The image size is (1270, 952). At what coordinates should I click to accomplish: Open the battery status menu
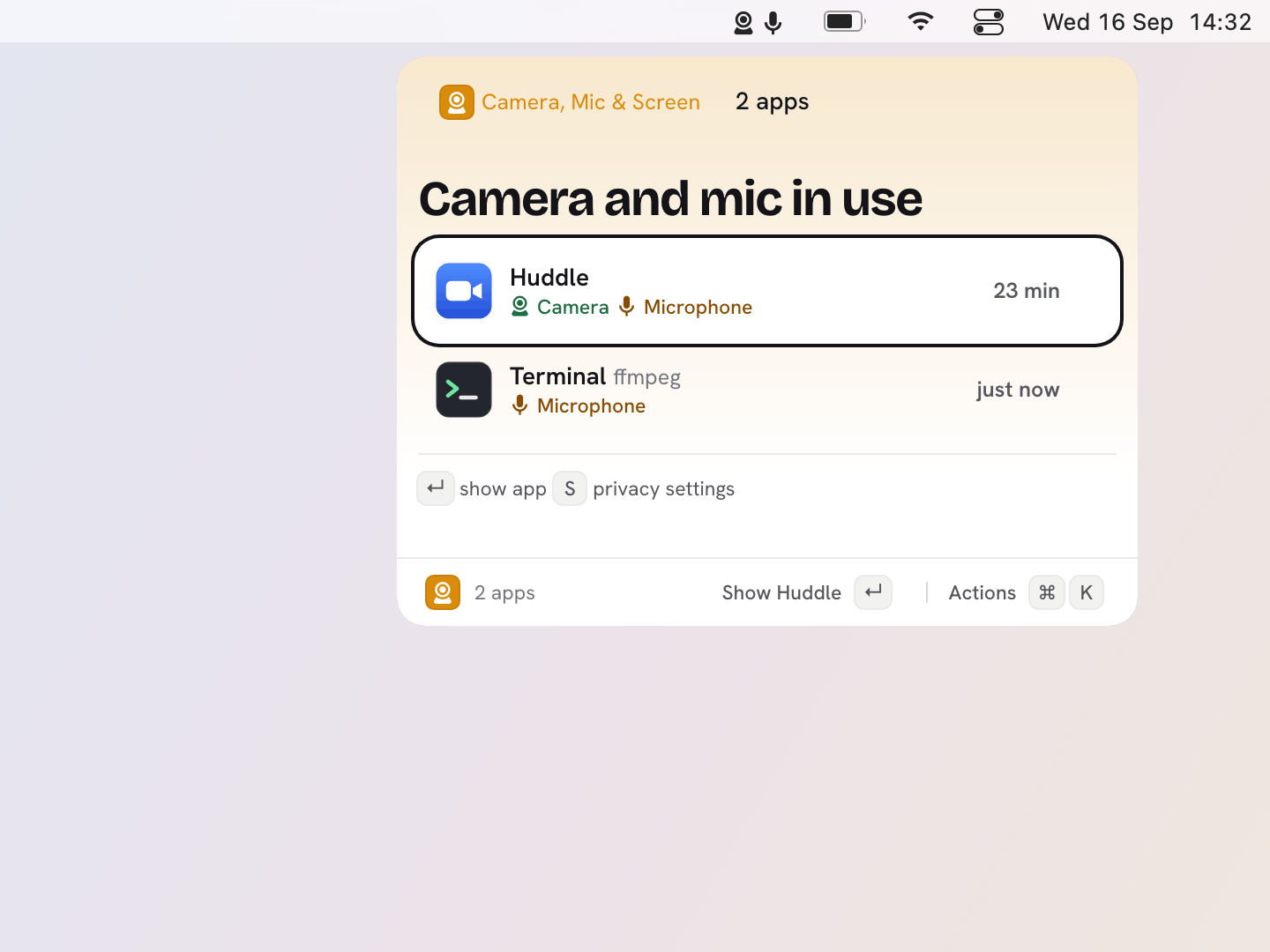(x=845, y=21)
